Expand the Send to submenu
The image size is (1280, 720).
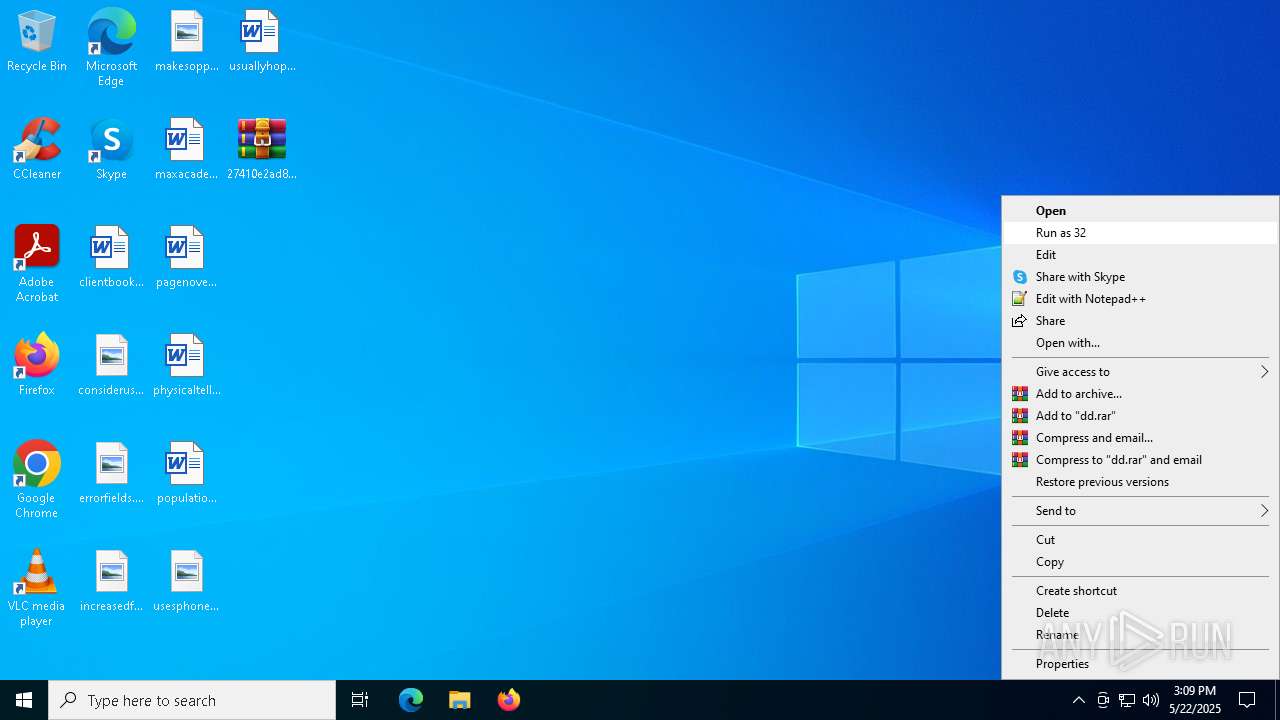pyautogui.click(x=1140, y=510)
